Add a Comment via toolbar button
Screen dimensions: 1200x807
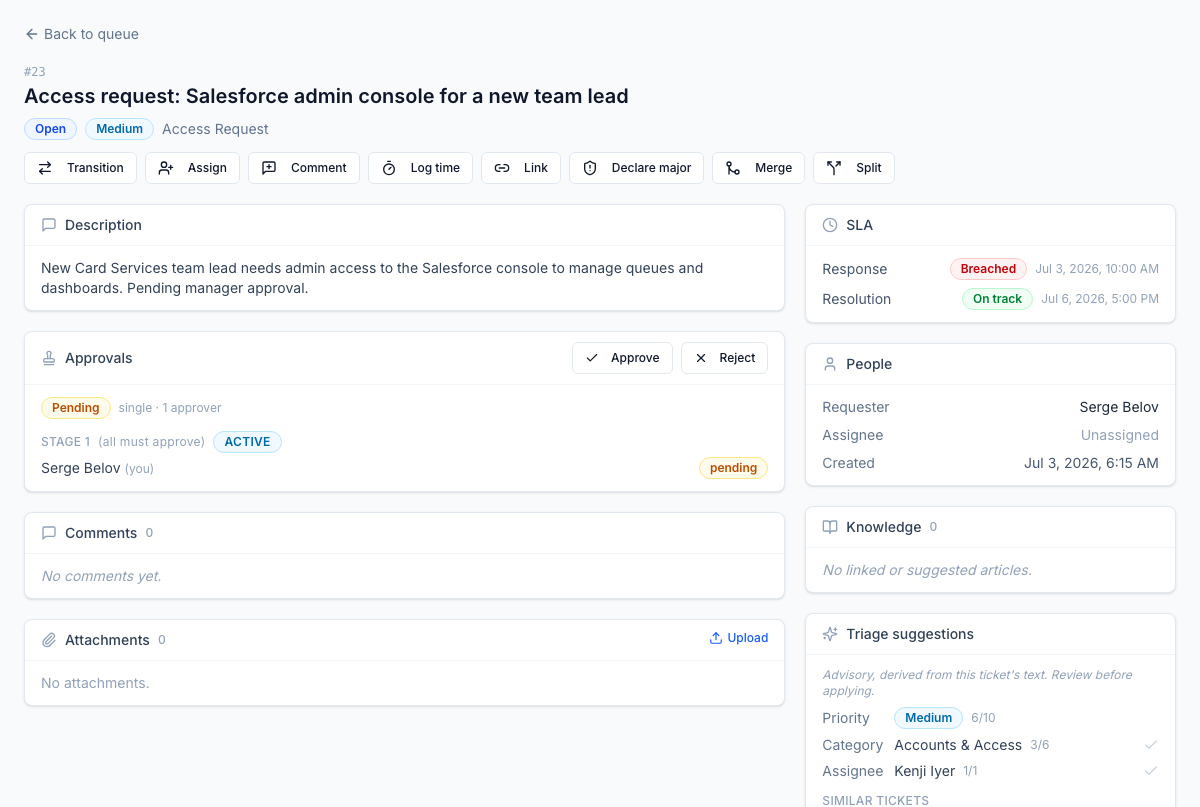(x=304, y=168)
